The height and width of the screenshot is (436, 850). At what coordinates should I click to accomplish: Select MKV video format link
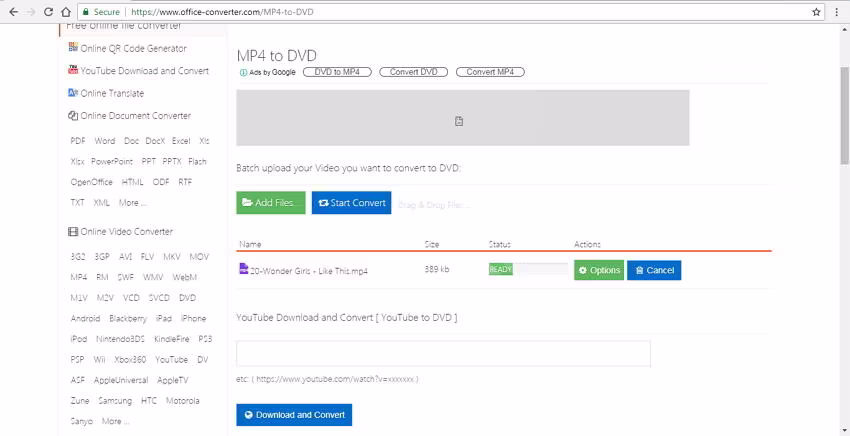pyautogui.click(x=172, y=257)
